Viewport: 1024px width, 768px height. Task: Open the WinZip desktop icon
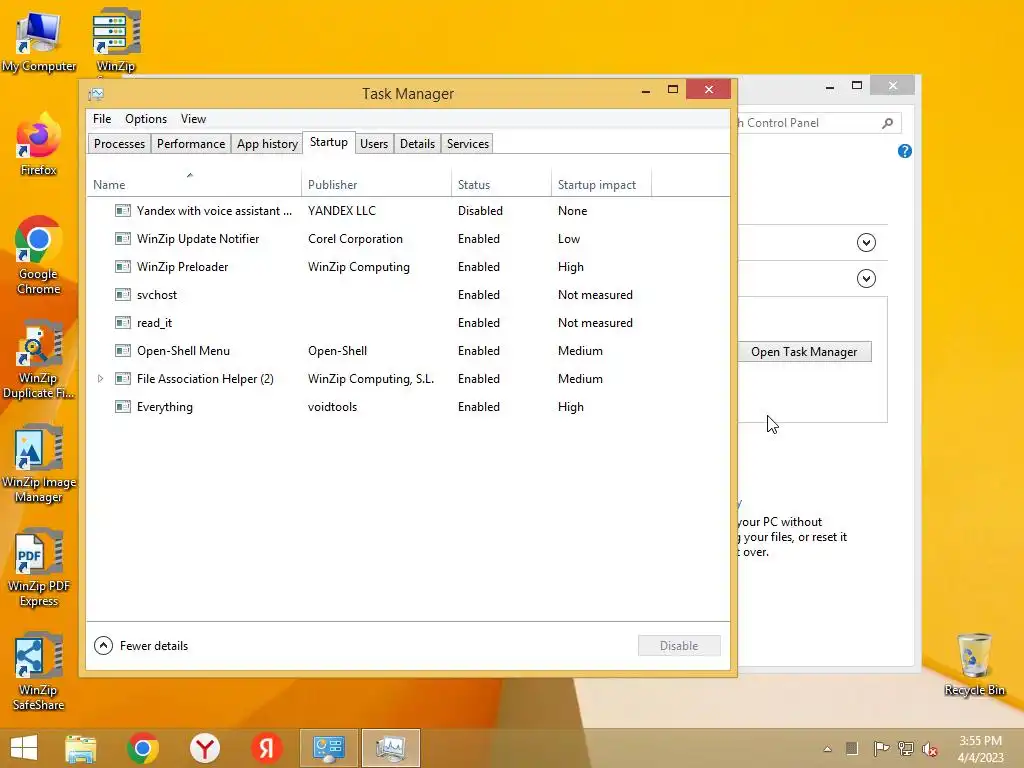(116, 40)
